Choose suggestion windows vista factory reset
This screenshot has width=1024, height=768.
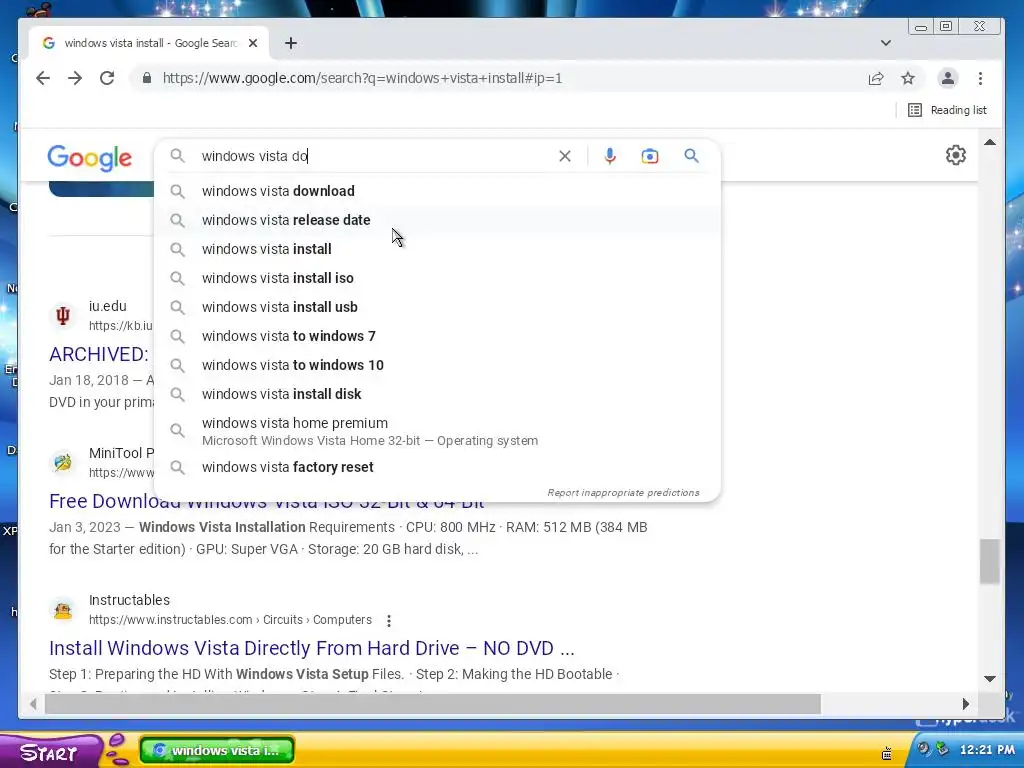pos(438,467)
